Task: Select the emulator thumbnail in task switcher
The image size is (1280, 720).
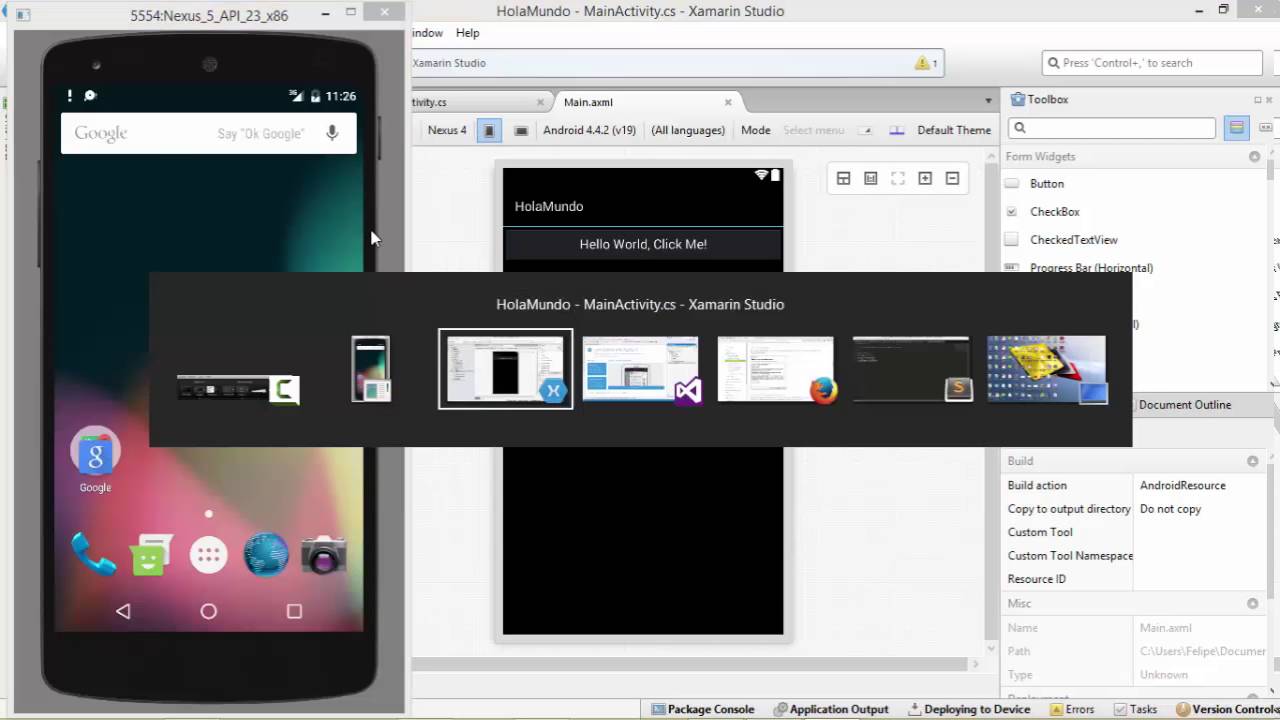Action: click(x=371, y=369)
